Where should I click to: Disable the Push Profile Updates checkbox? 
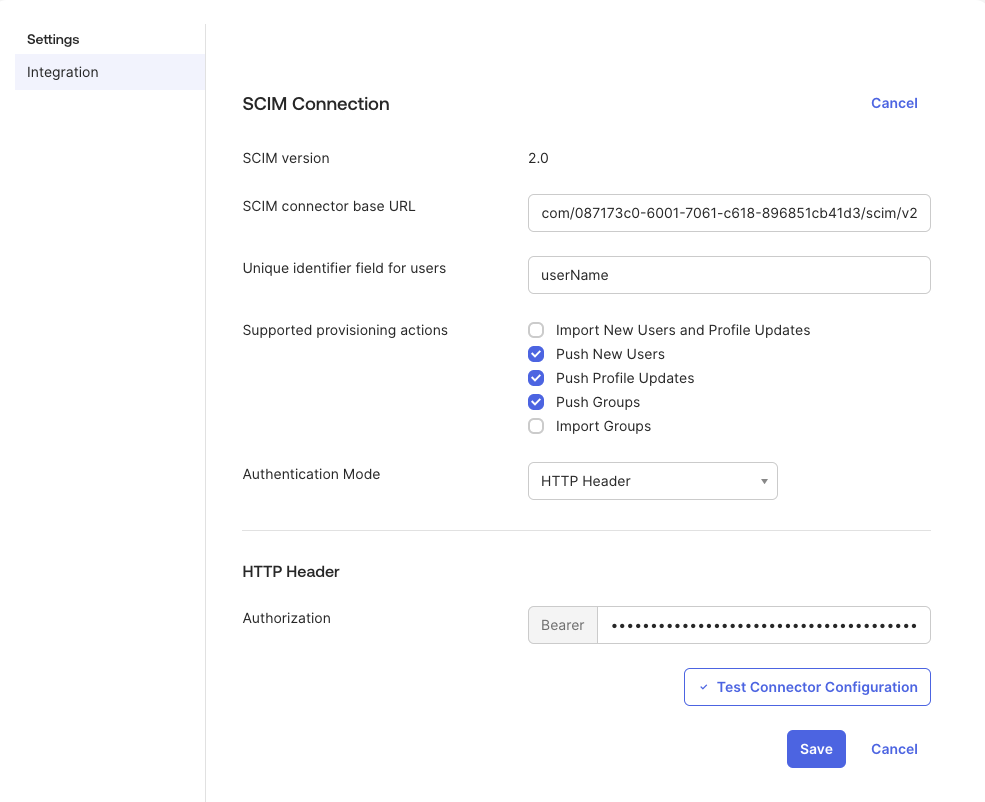pyautogui.click(x=536, y=378)
